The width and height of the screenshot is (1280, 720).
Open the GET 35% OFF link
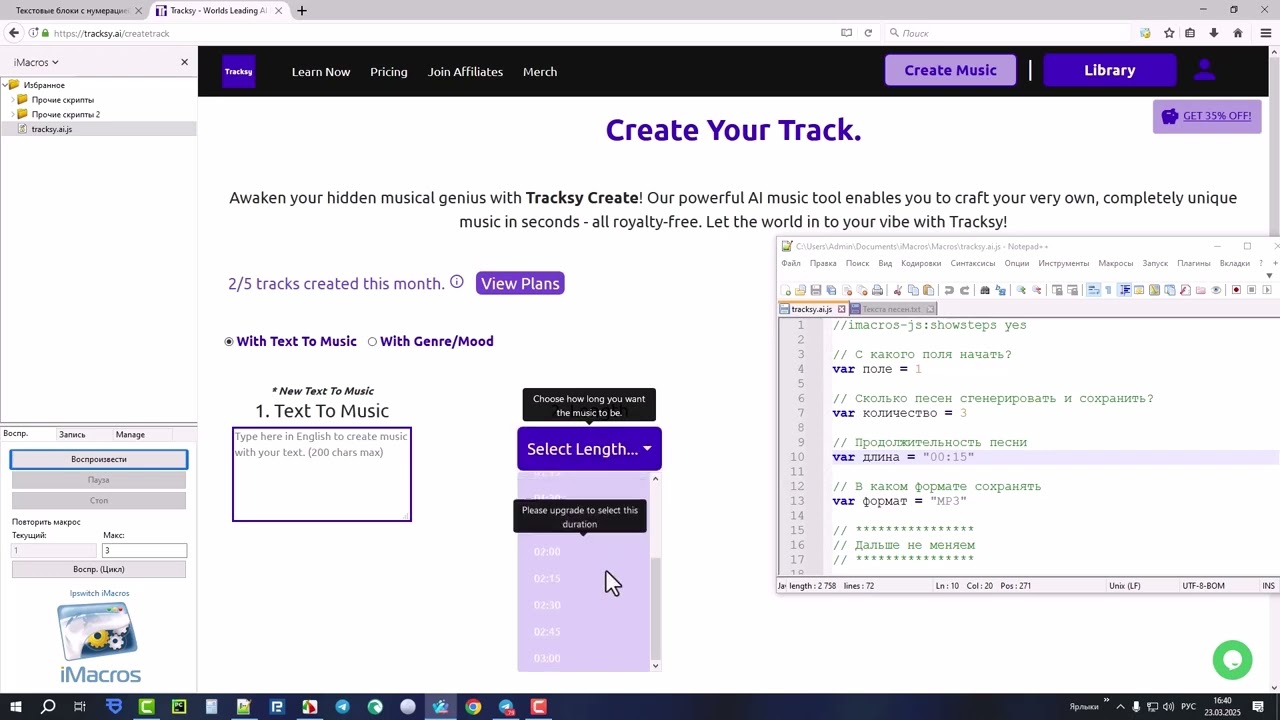tap(1216, 115)
